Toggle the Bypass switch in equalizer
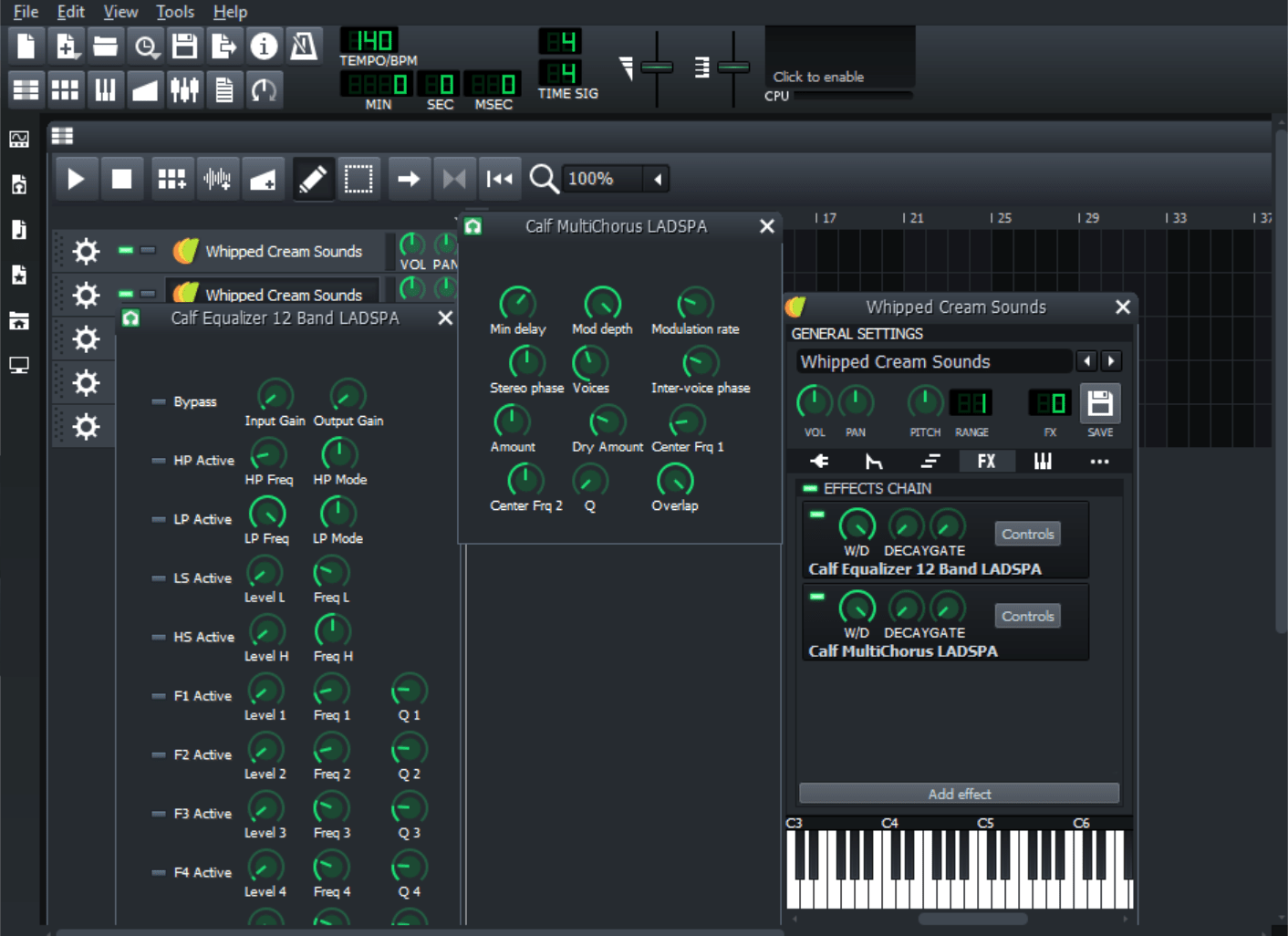Viewport: 1288px width, 936px height. tap(159, 401)
